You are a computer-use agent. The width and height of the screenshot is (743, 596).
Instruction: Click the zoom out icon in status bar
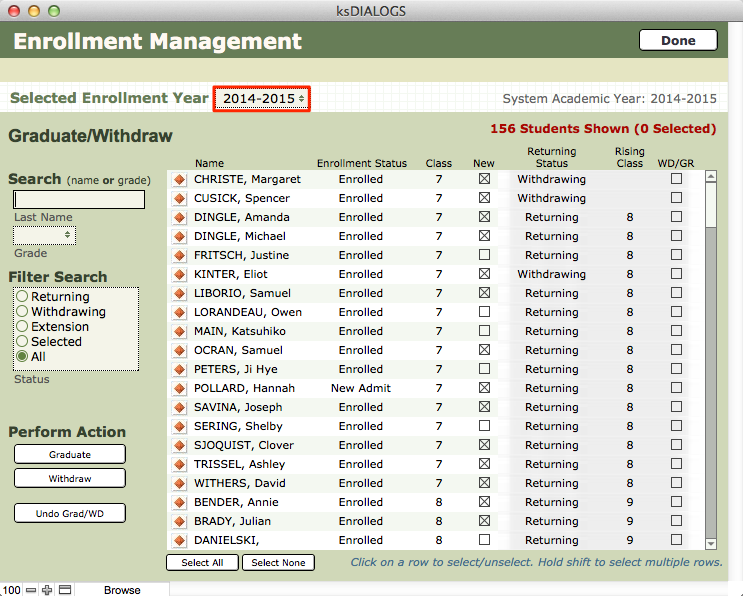click(x=32, y=590)
